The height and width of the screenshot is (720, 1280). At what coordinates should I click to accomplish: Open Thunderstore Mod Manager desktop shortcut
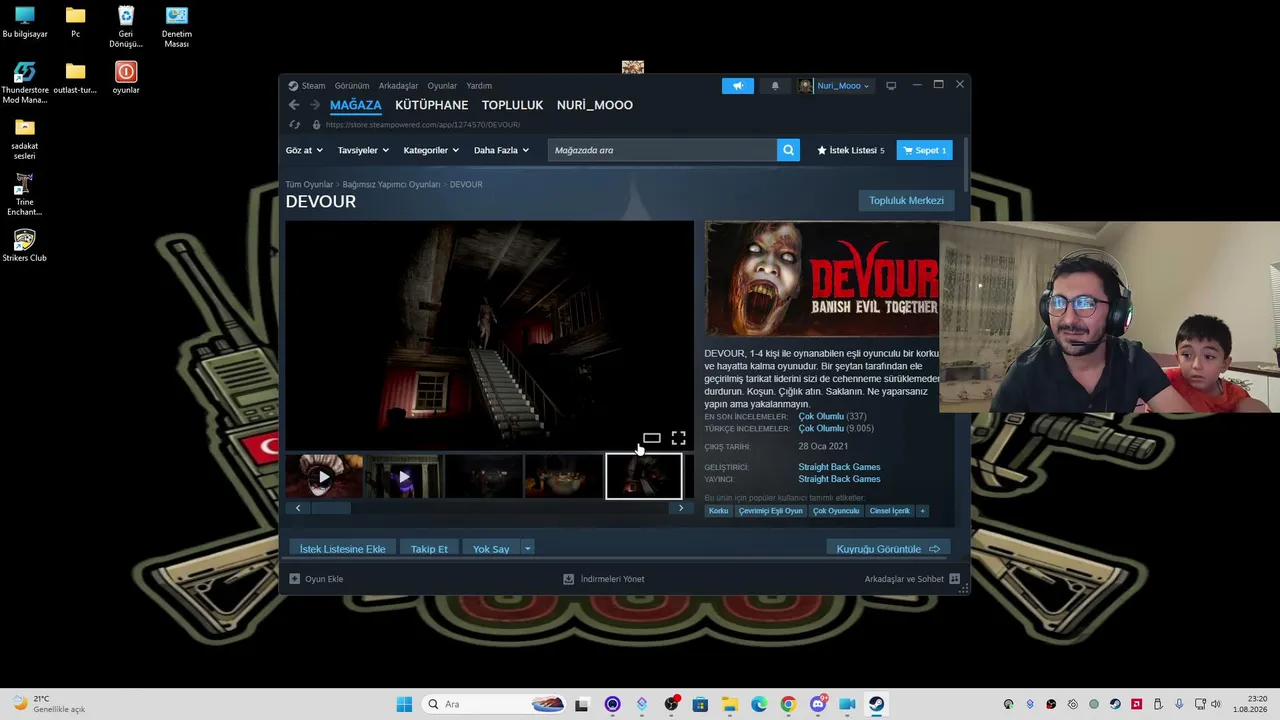coord(25,83)
